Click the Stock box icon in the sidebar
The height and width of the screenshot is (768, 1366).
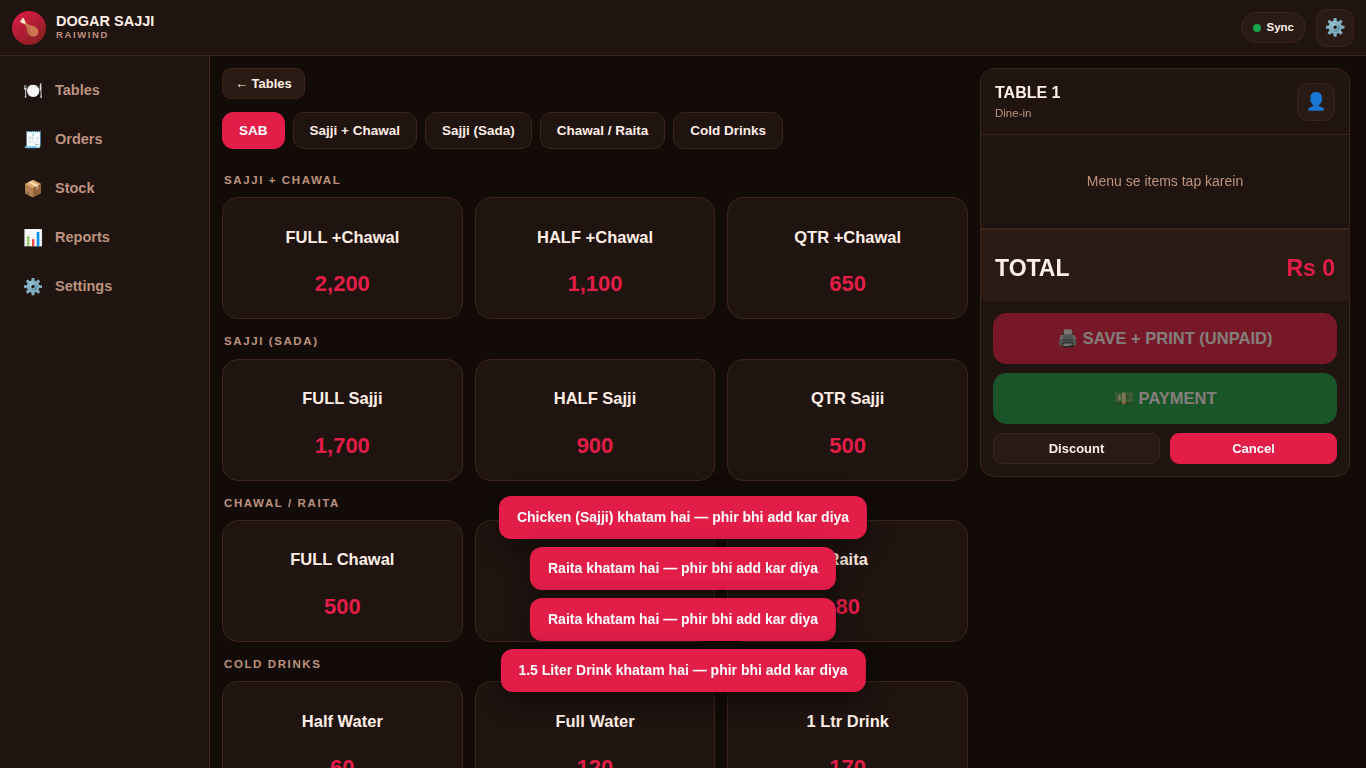tap(33, 188)
